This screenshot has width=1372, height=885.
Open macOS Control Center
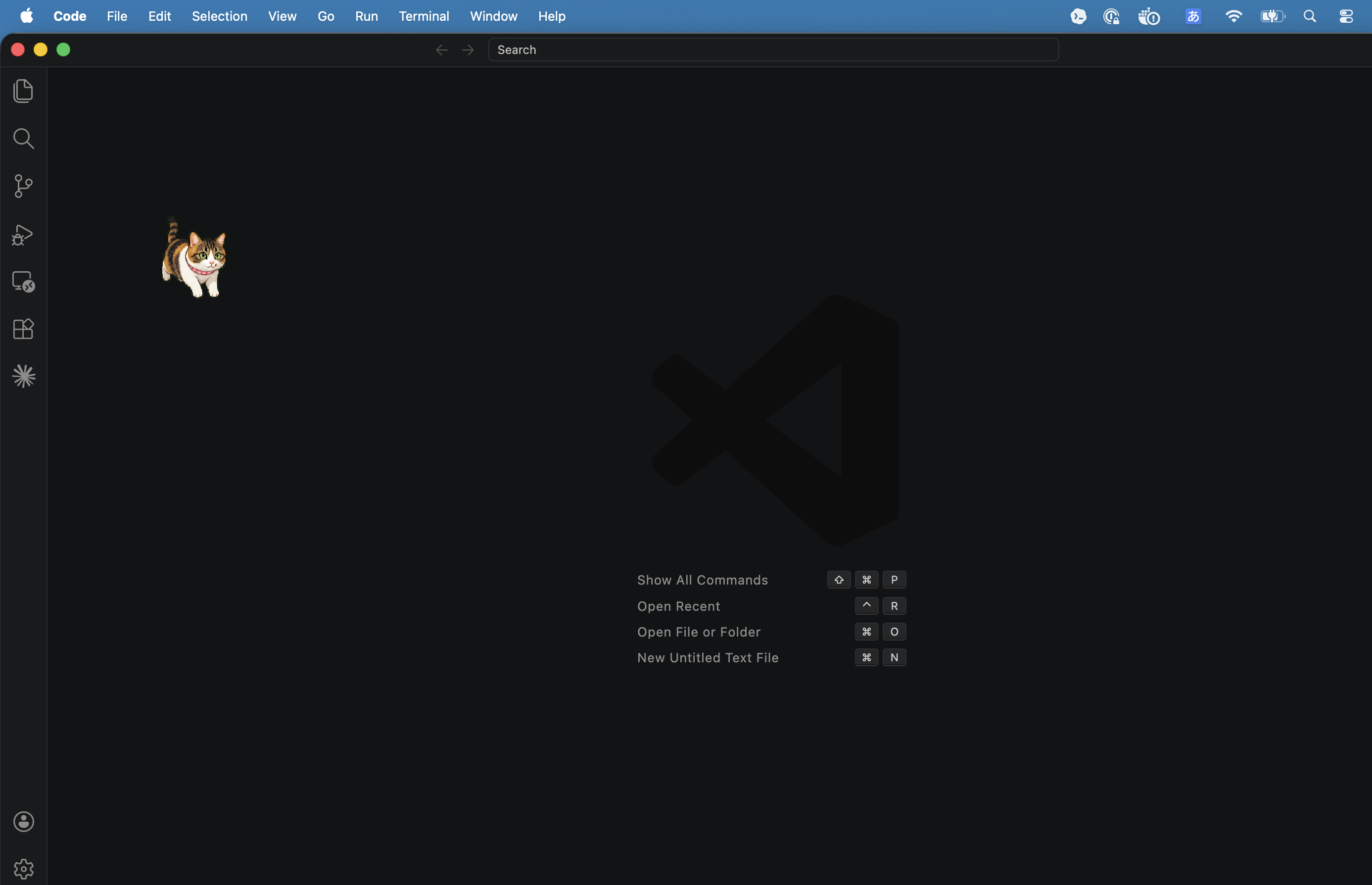pos(1346,16)
